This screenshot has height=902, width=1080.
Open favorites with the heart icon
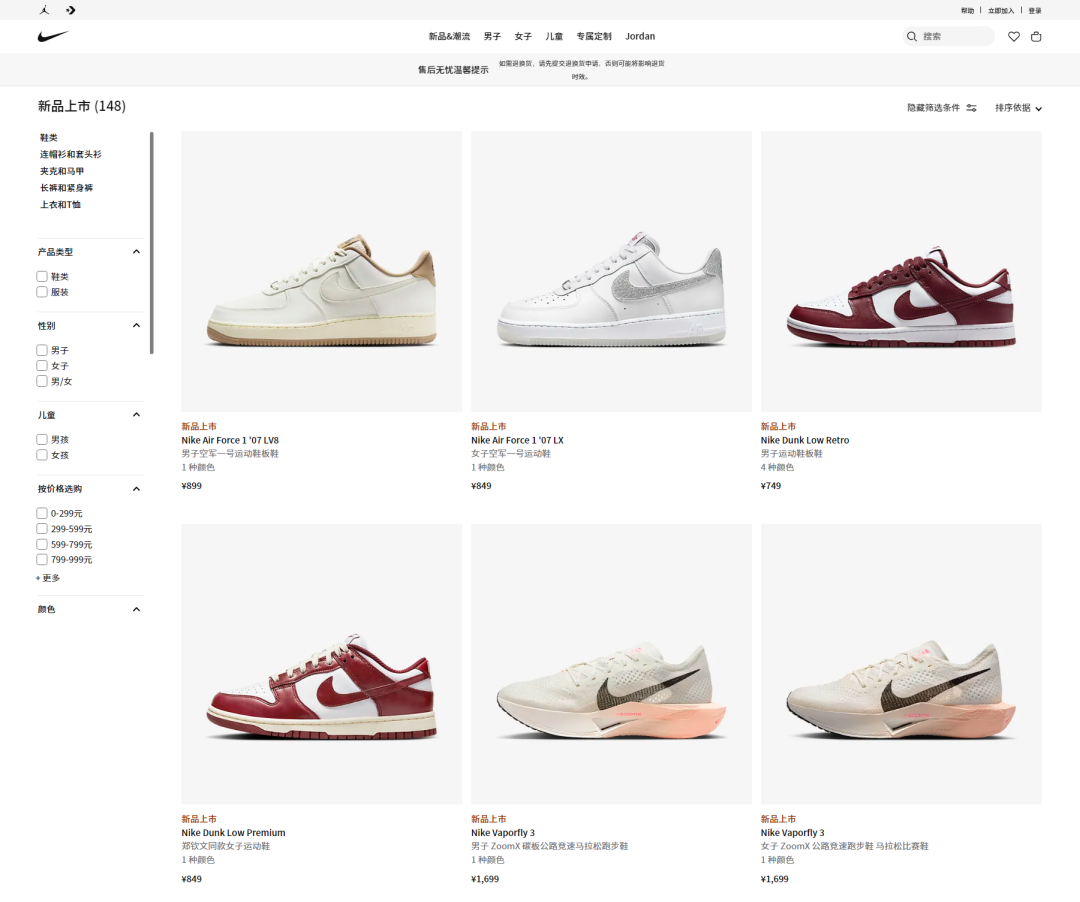pyautogui.click(x=1013, y=37)
